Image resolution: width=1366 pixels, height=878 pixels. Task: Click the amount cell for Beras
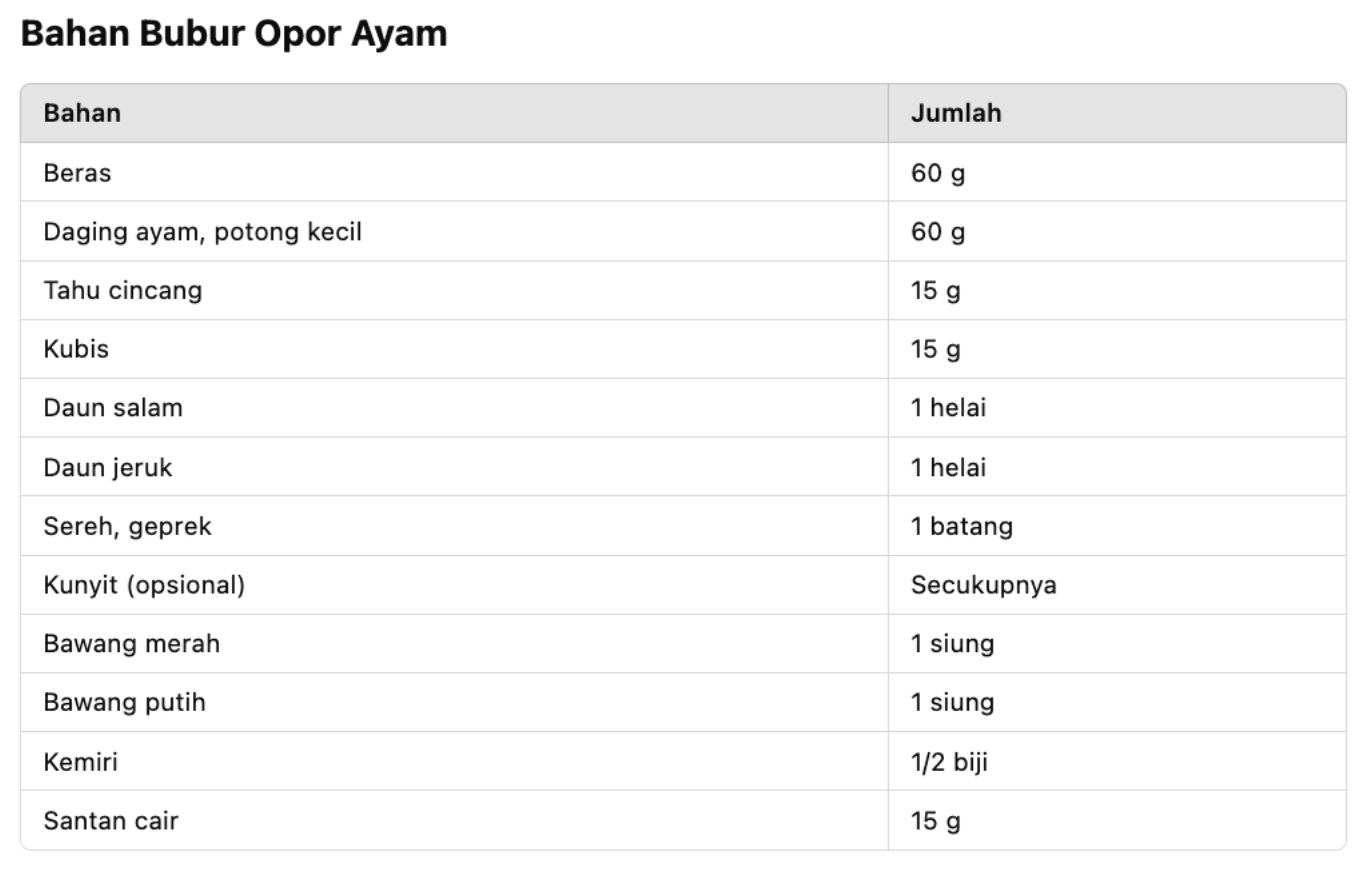click(937, 173)
